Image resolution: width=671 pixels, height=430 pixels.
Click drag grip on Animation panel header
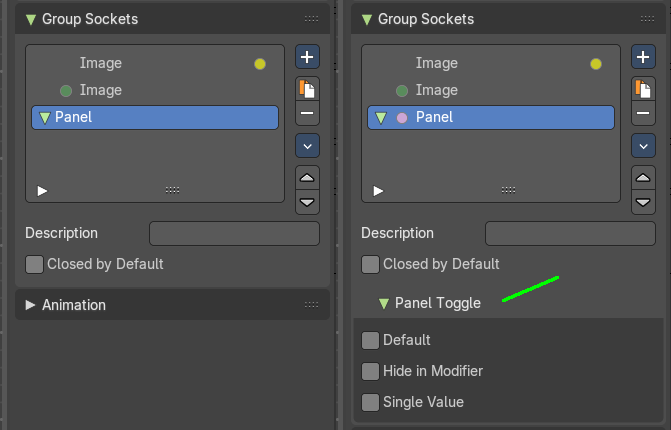[312, 305]
